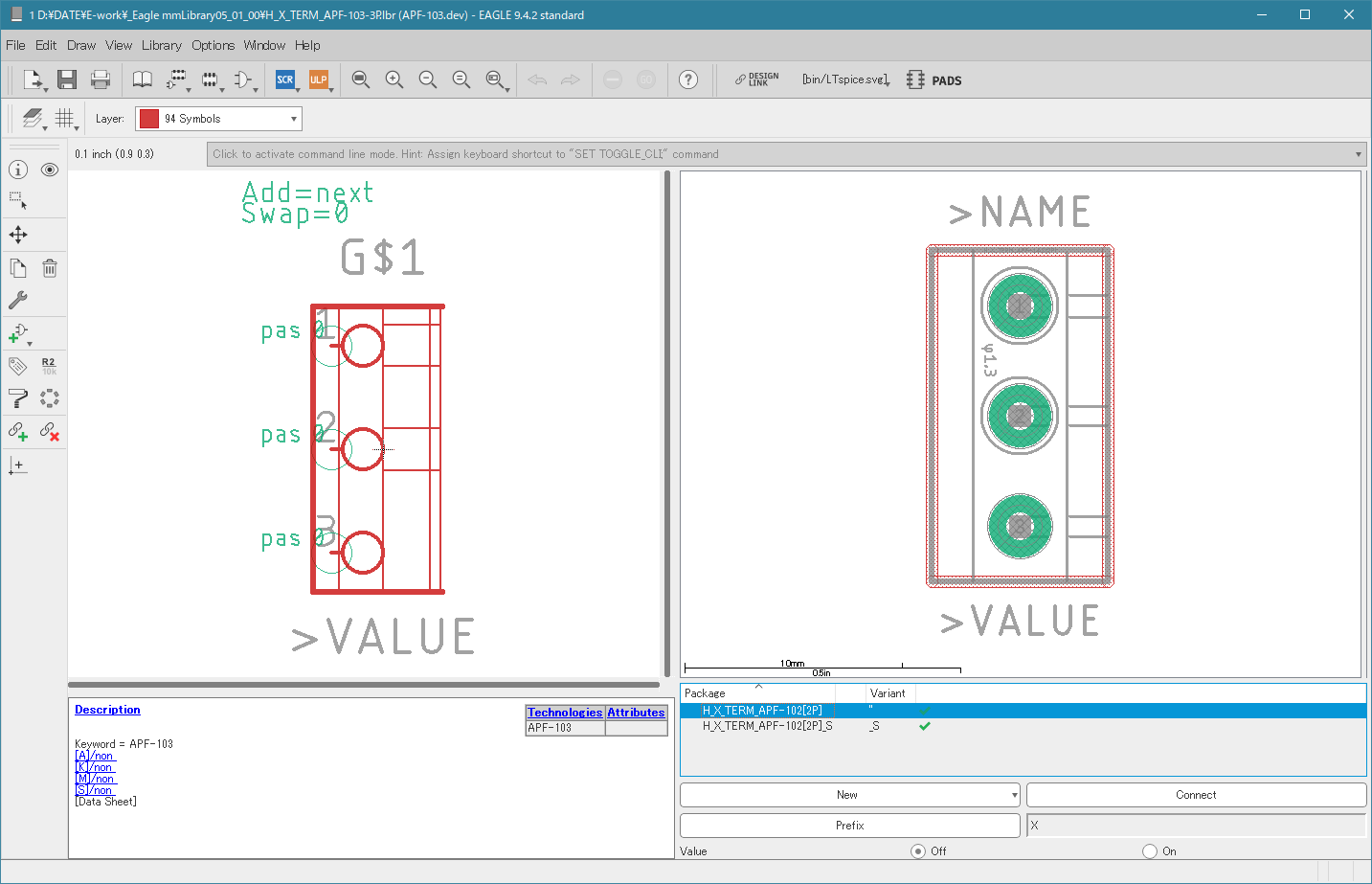Select the Show eye tool

[50, 170]
